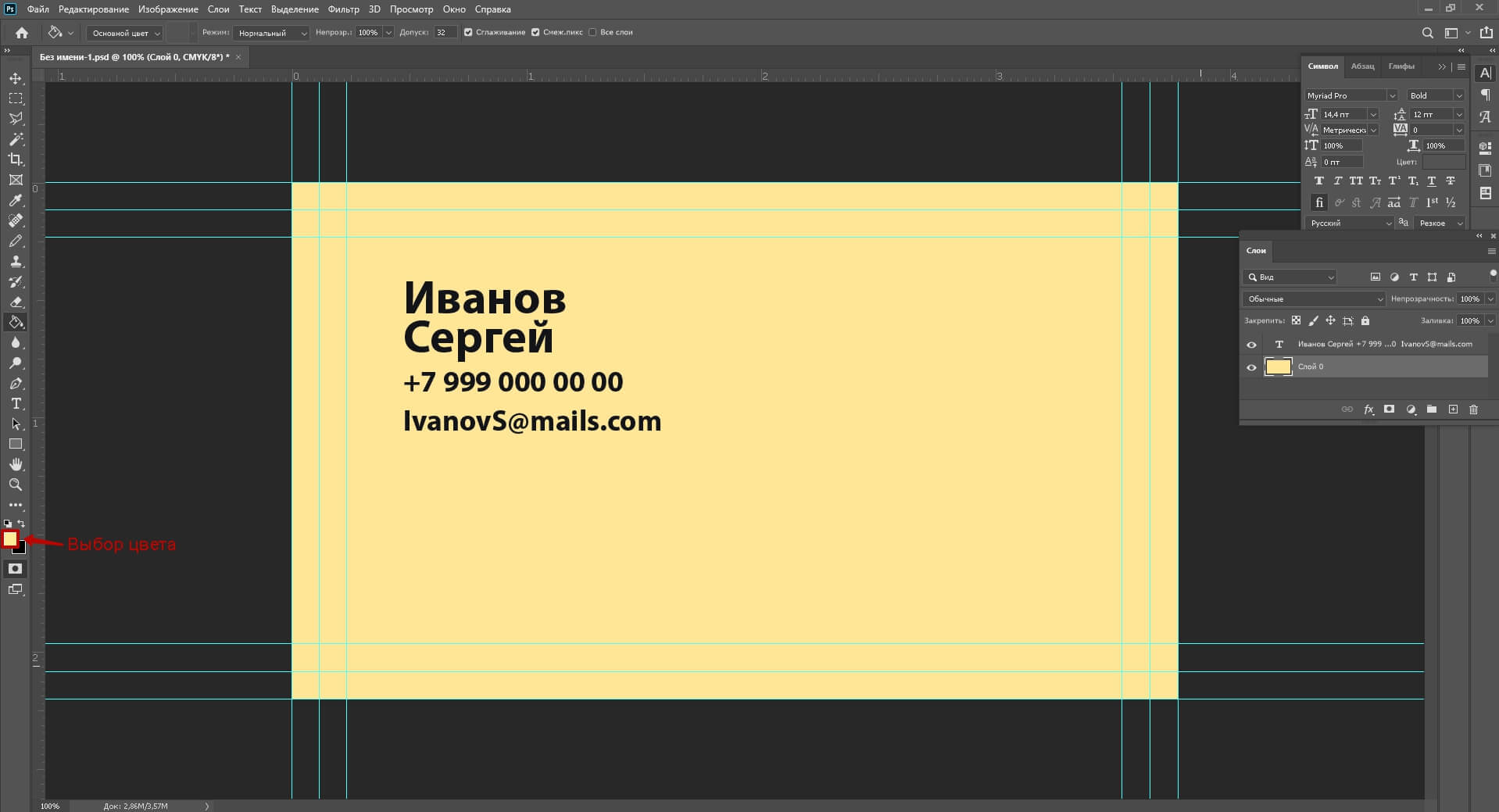
Task: Add a layer mask in Layers panel
Action: (x=1389, y=410)
